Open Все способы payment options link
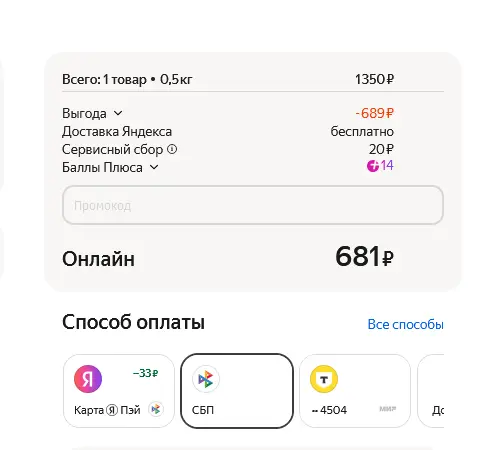This screenshot has width=486, height=450. click(x=405, y=324)
